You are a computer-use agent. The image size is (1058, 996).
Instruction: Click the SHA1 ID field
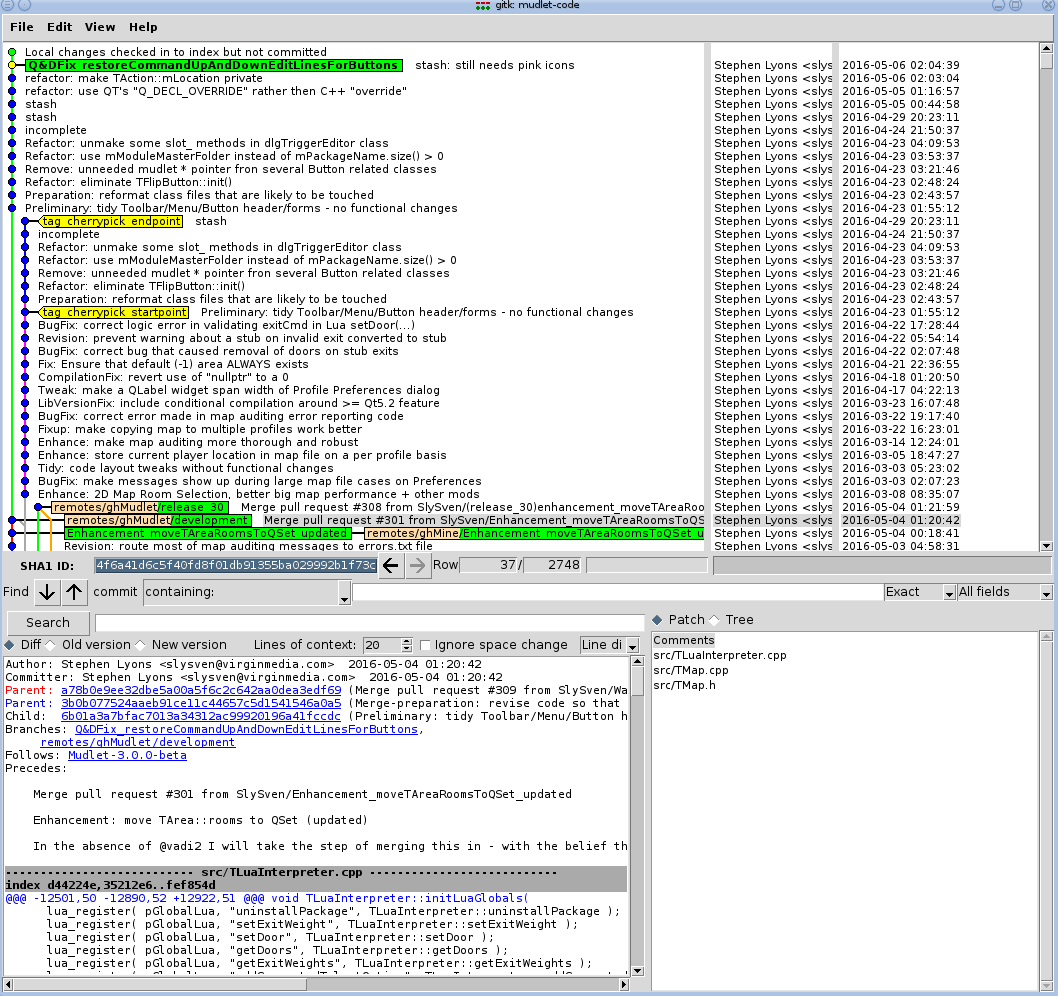point(235,565)
